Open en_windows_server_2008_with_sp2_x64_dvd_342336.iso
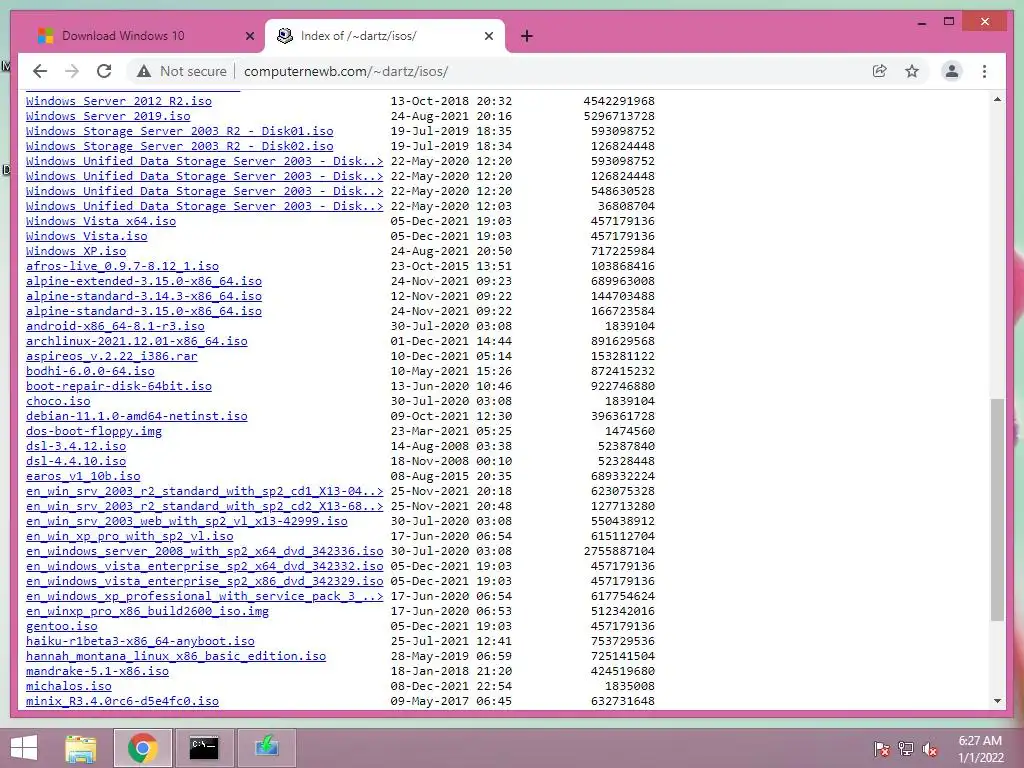 tap(204, 552)
